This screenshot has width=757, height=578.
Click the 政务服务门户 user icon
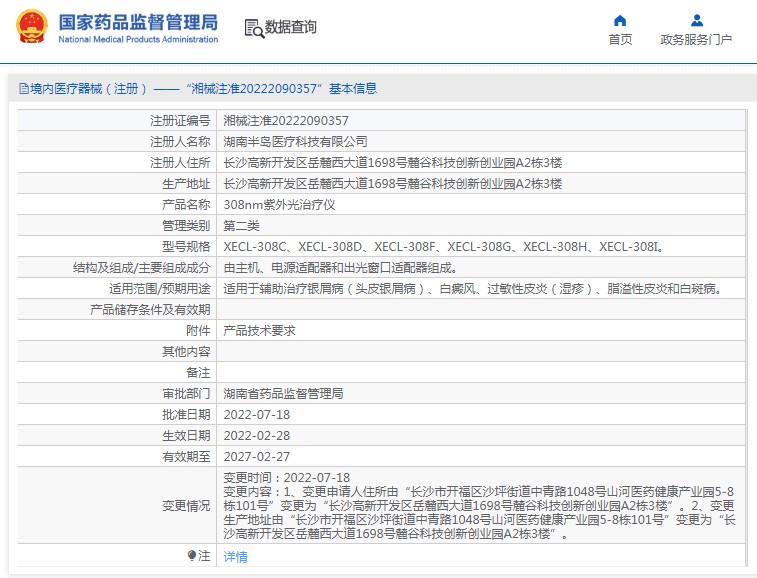coord(697,20)
